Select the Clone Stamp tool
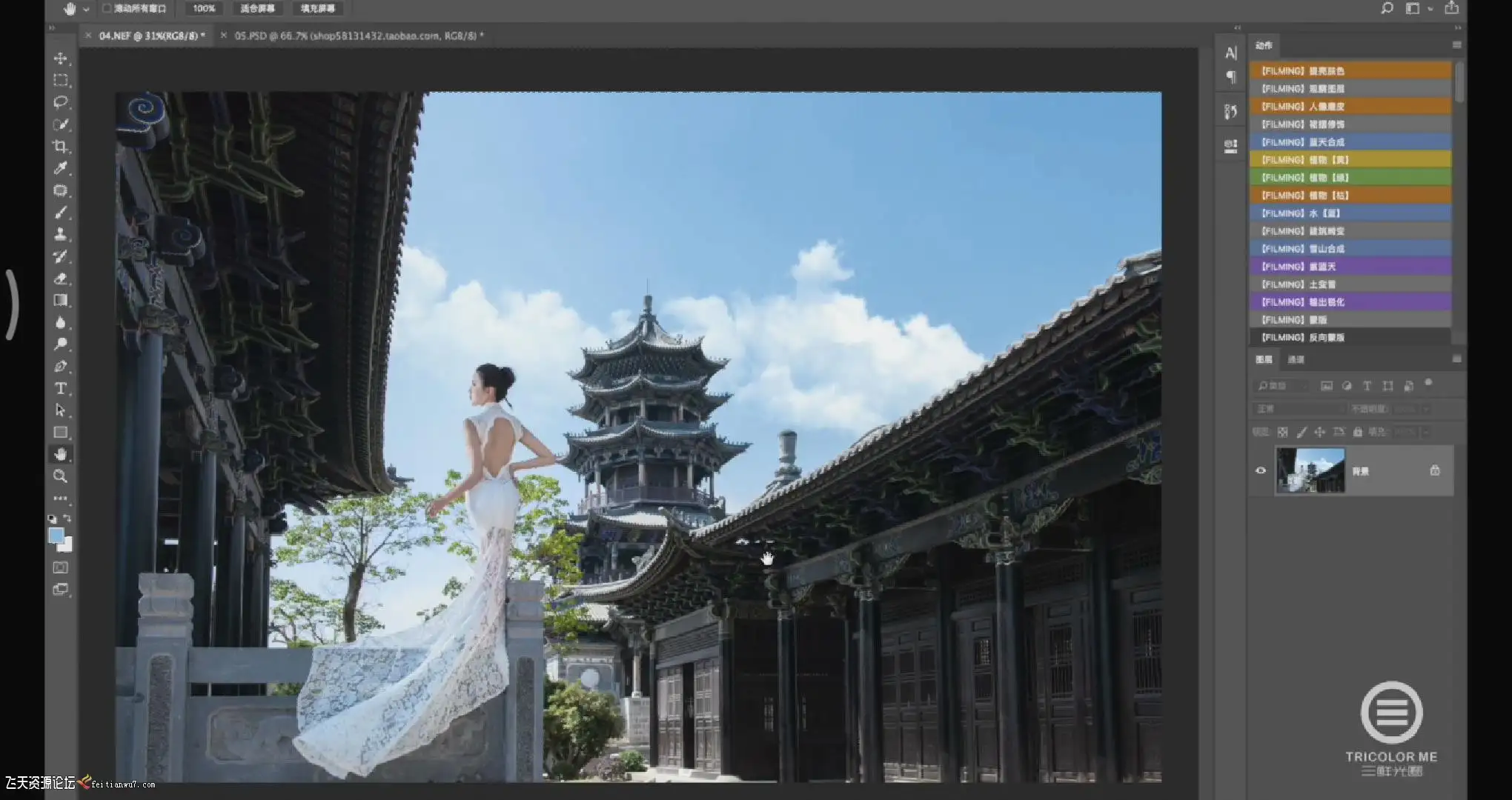 click(61, 234)
